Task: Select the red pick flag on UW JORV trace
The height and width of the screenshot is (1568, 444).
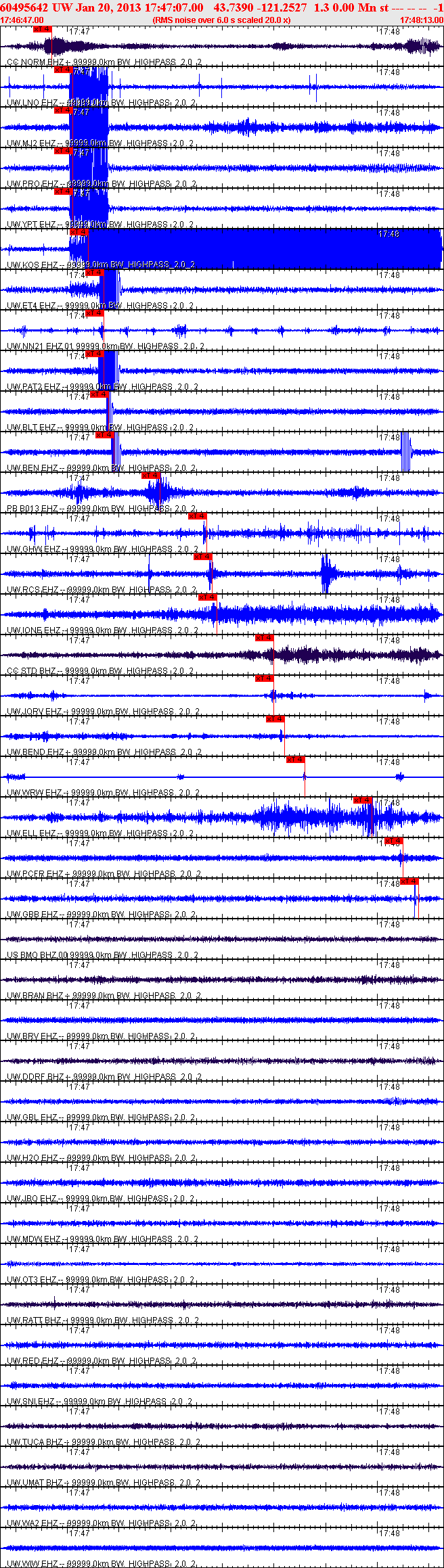Action: tap(264, 678)
